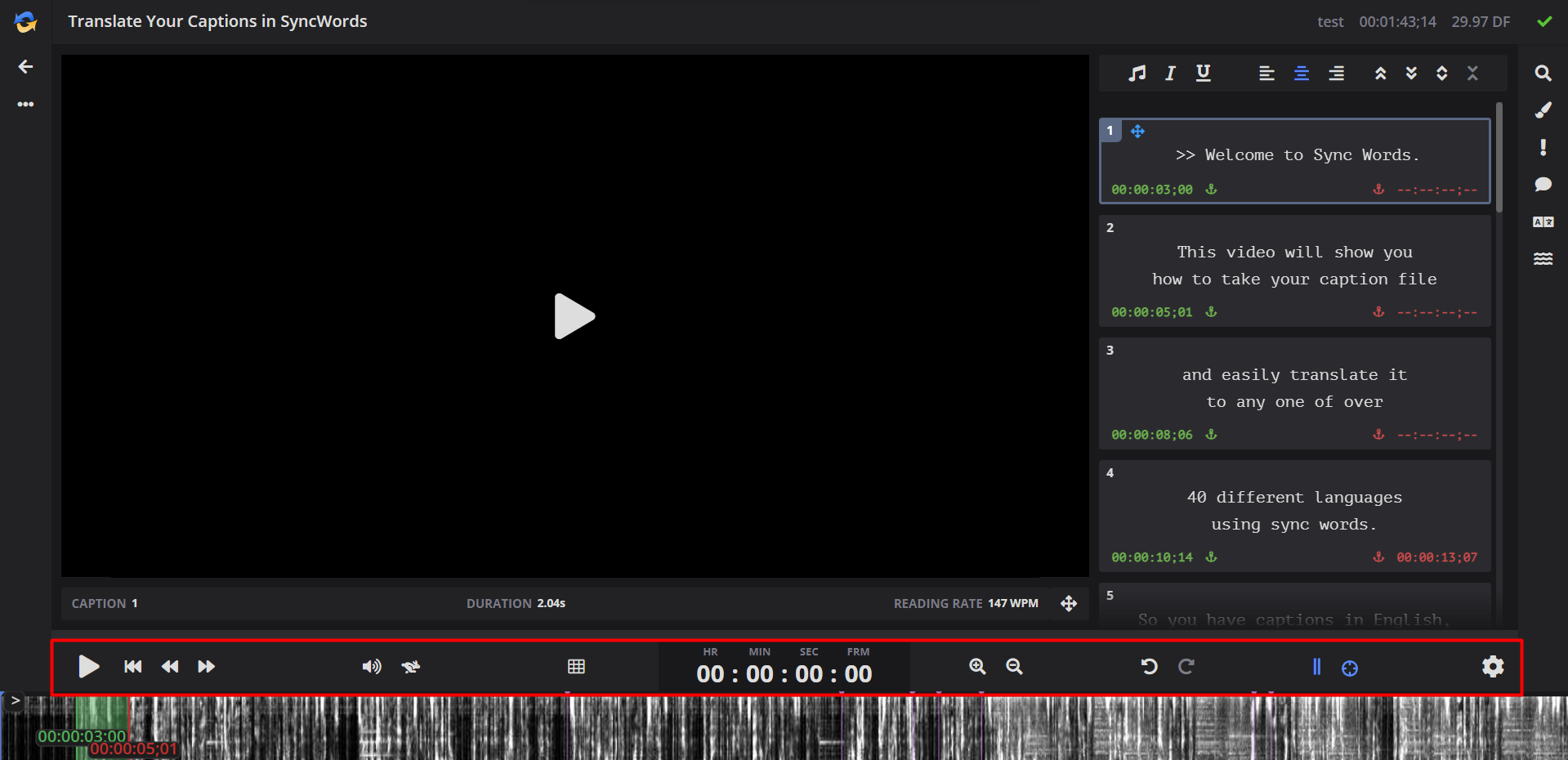1568x760 pixels.
Task: Click start time 00:00:08;06 of caption 3
Action: [1152, 435]
